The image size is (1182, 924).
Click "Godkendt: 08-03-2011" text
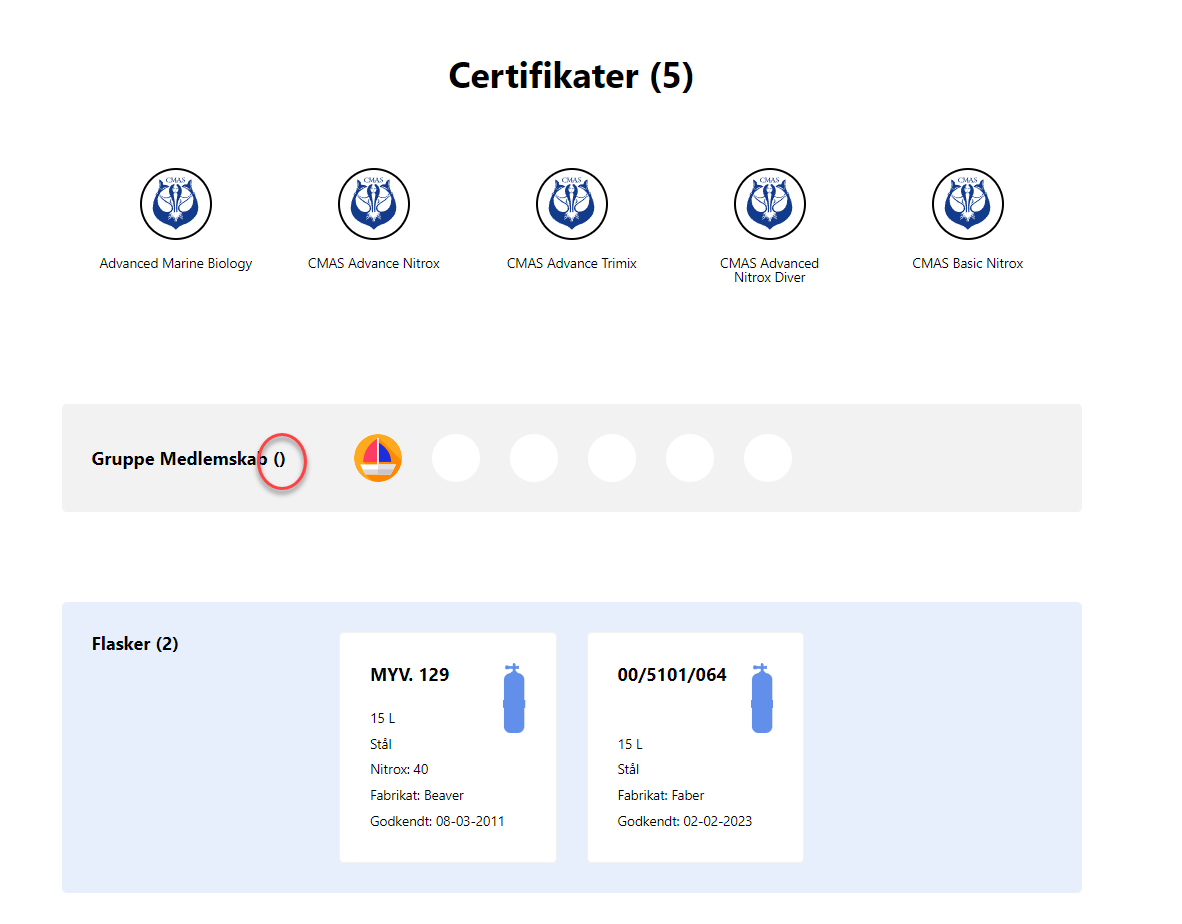(x=437, y=821)
